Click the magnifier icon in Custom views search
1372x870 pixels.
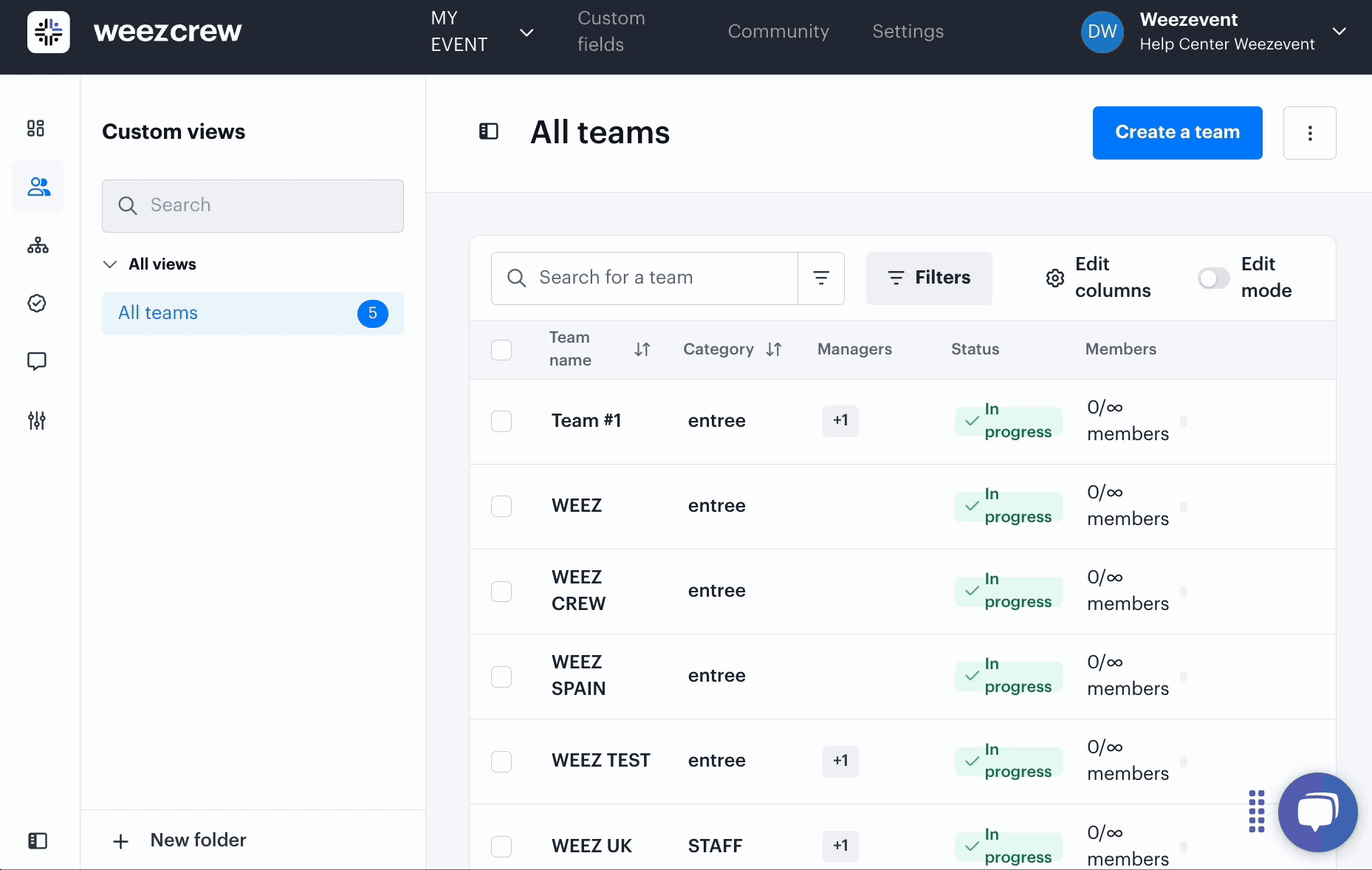128,205
